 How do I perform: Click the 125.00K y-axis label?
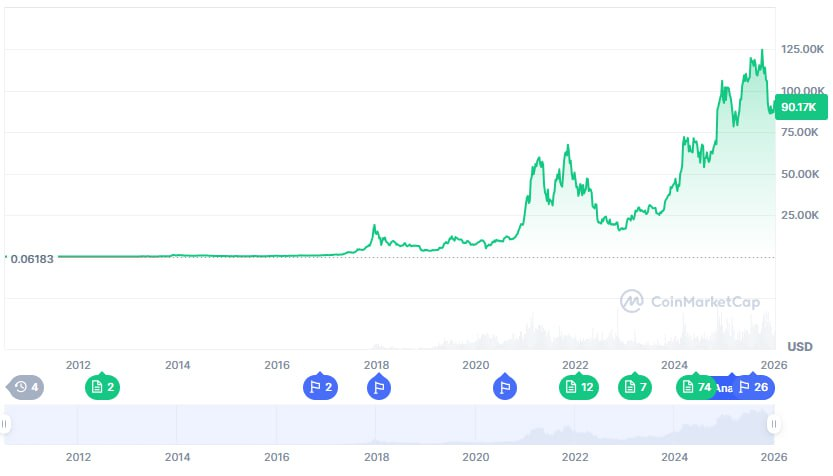pyautogui.click(x=803, y=49)
